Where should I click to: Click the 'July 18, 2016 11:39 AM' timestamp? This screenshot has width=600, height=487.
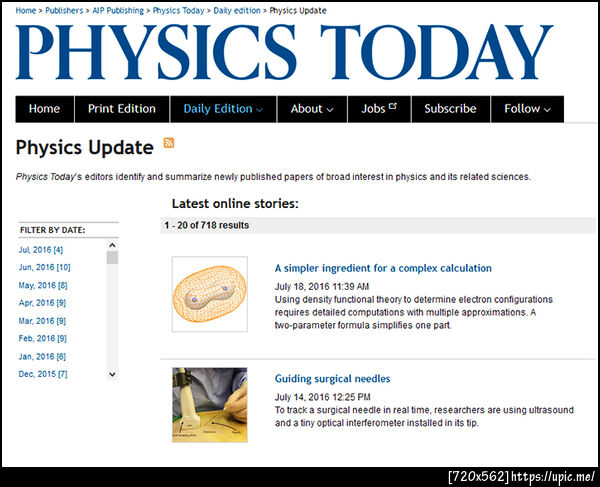click(x=322, y=287)
